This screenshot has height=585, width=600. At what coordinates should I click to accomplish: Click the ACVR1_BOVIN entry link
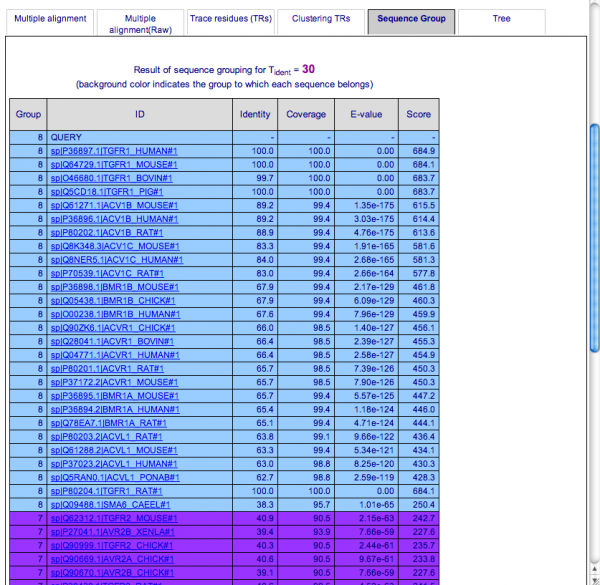point(113,340)
